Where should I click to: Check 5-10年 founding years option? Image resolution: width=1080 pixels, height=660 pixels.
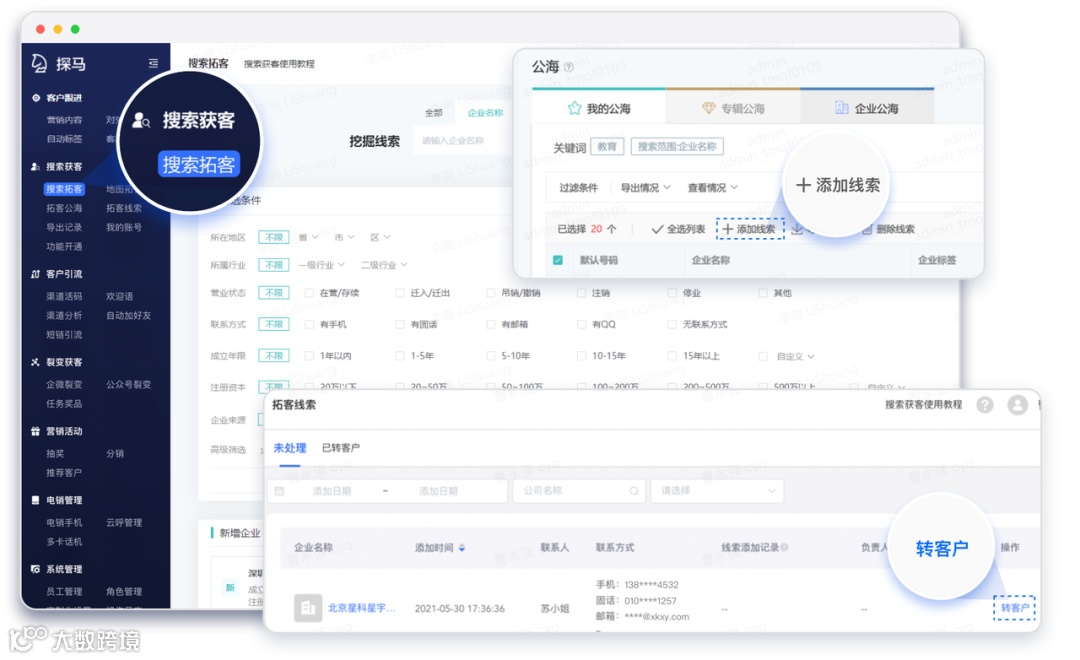coord(490,356)
